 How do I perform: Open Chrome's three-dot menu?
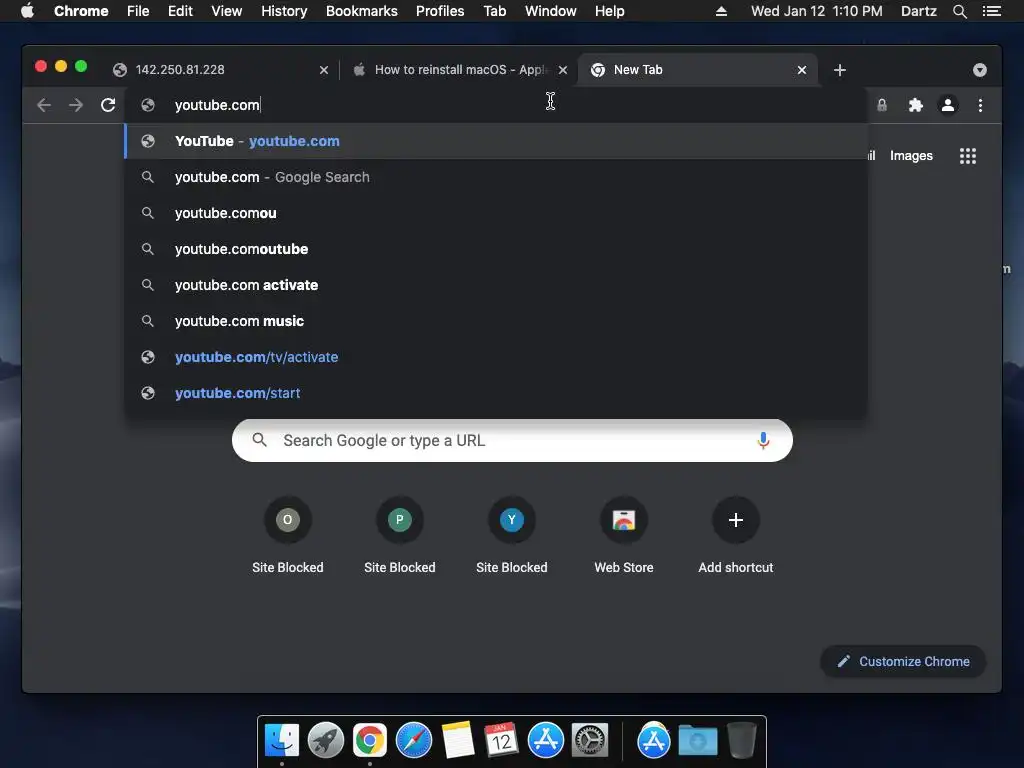click(980, 105)
